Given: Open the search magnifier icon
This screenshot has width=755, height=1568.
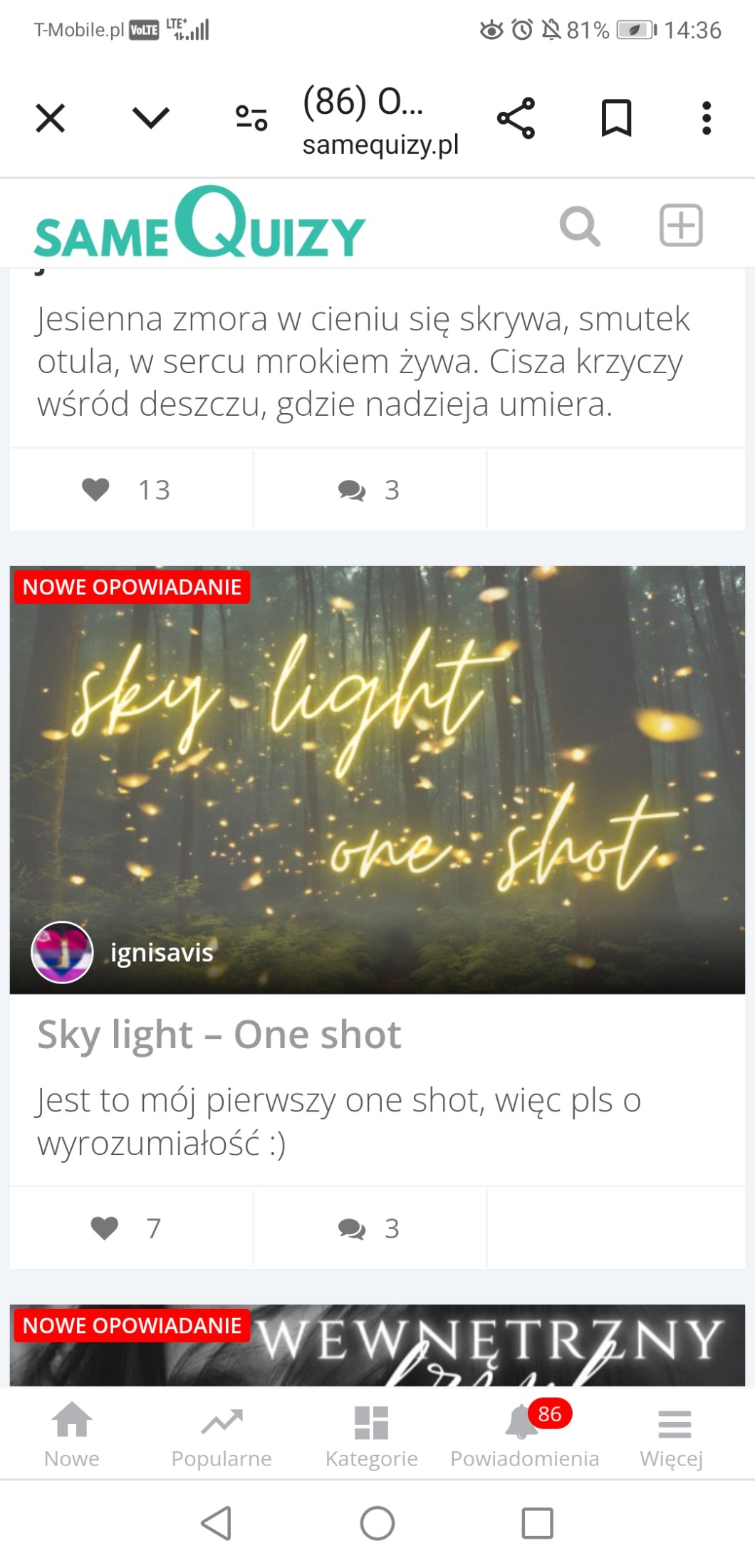Looking at the screenshot, I should pyautogui.click(x=580, y=226).
